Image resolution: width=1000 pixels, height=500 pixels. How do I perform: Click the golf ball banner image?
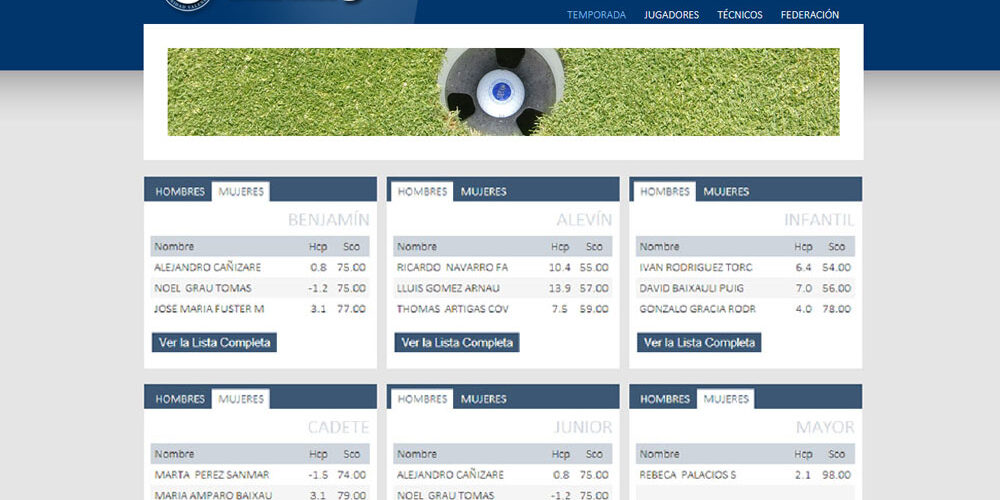click(503, 92)
